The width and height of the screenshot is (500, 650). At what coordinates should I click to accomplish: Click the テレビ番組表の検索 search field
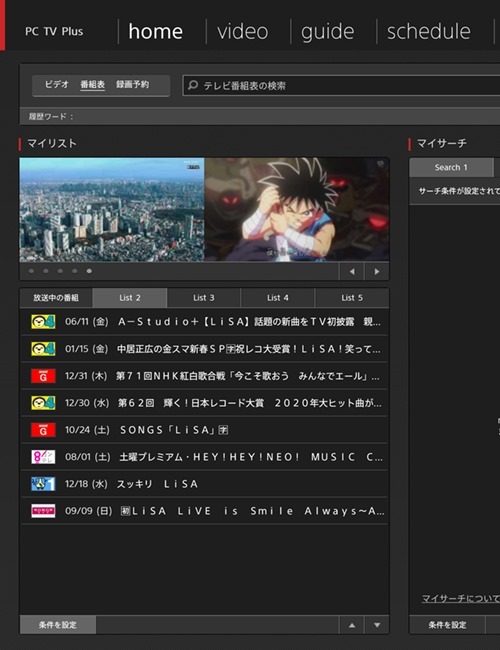pyautogui.click(x=342, y=86)
